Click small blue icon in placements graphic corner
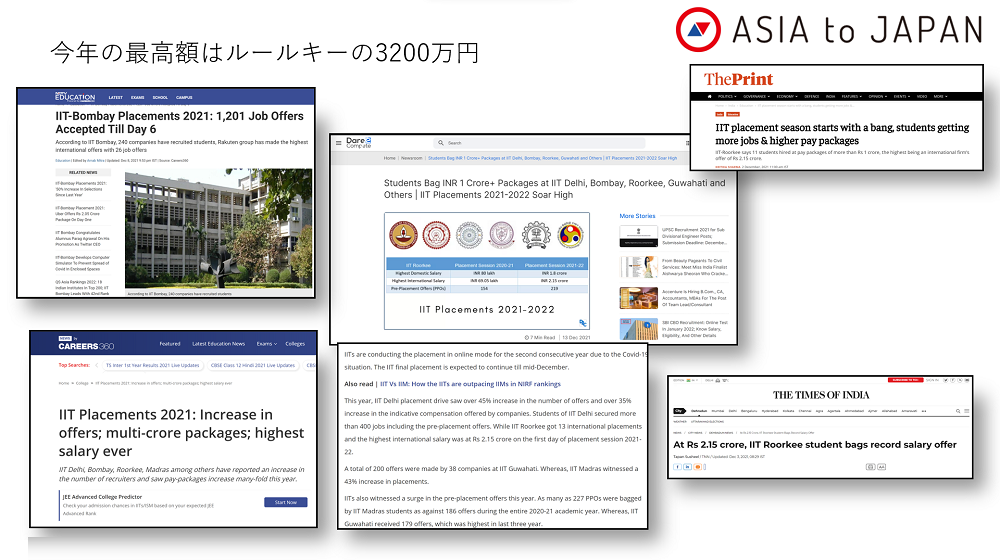 (x=582, y=323)
